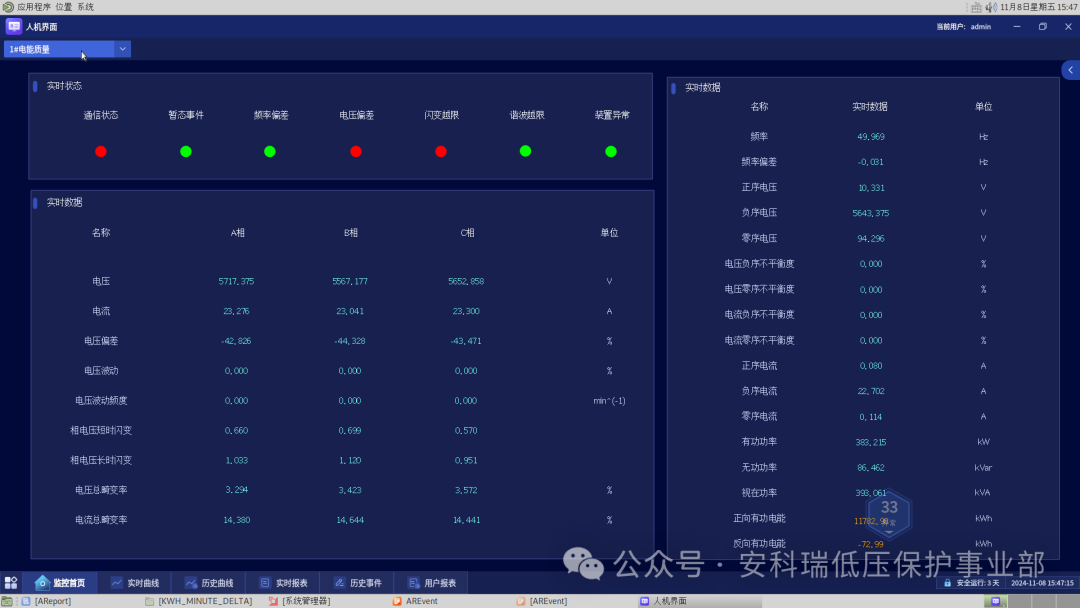Click the event icon on 历史事件

340,583
